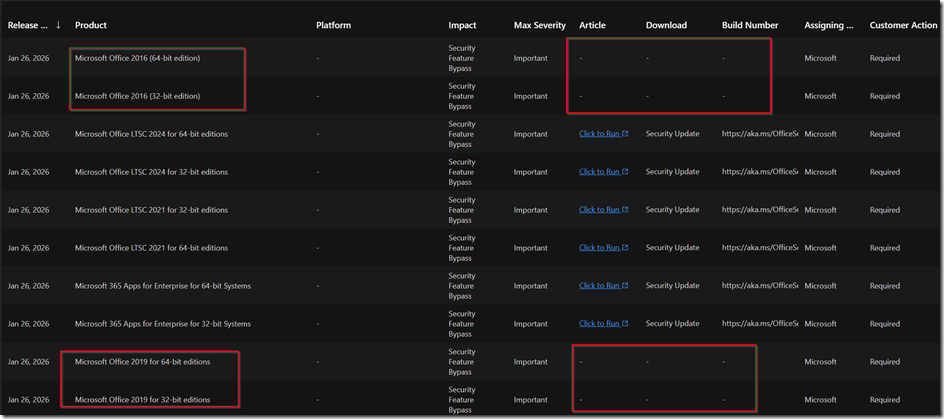
Task: Select the Microsoft Office 2016 (64-bit edition) row
Action: [137, 58]
